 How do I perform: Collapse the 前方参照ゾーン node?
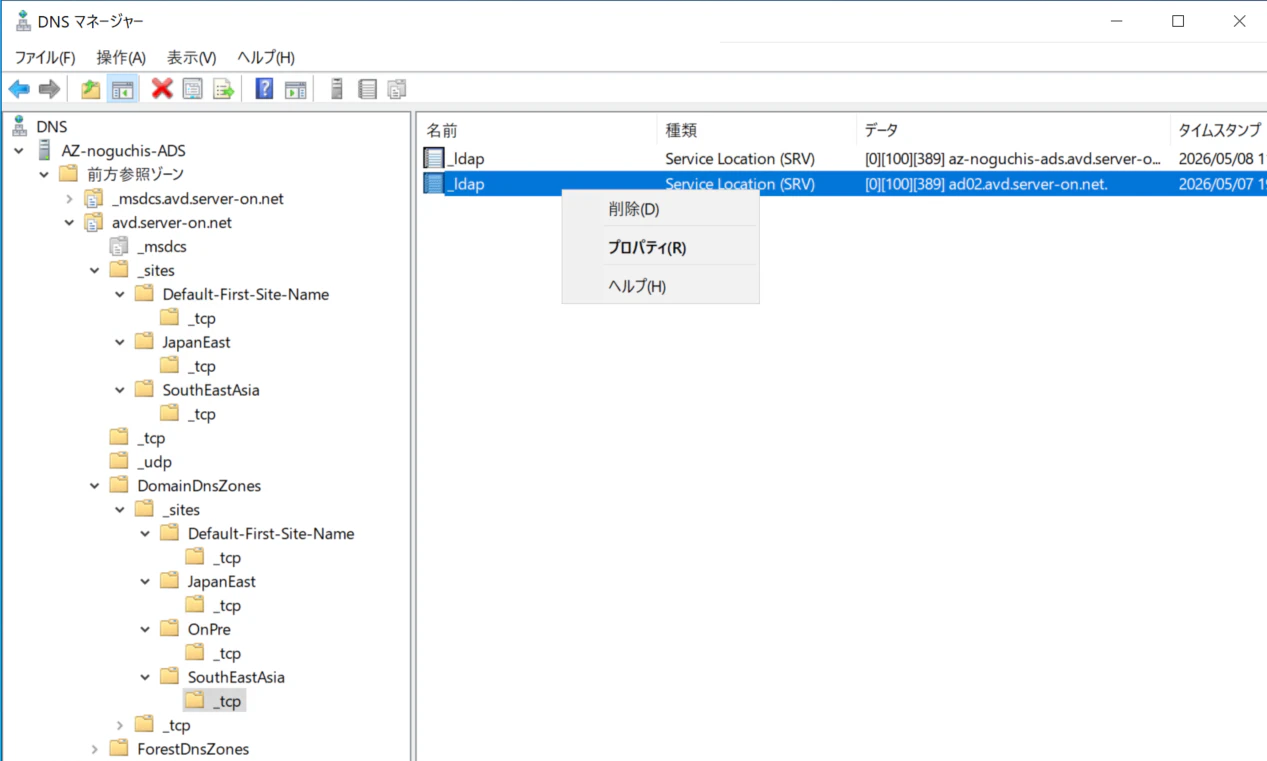tap(44, 174)
